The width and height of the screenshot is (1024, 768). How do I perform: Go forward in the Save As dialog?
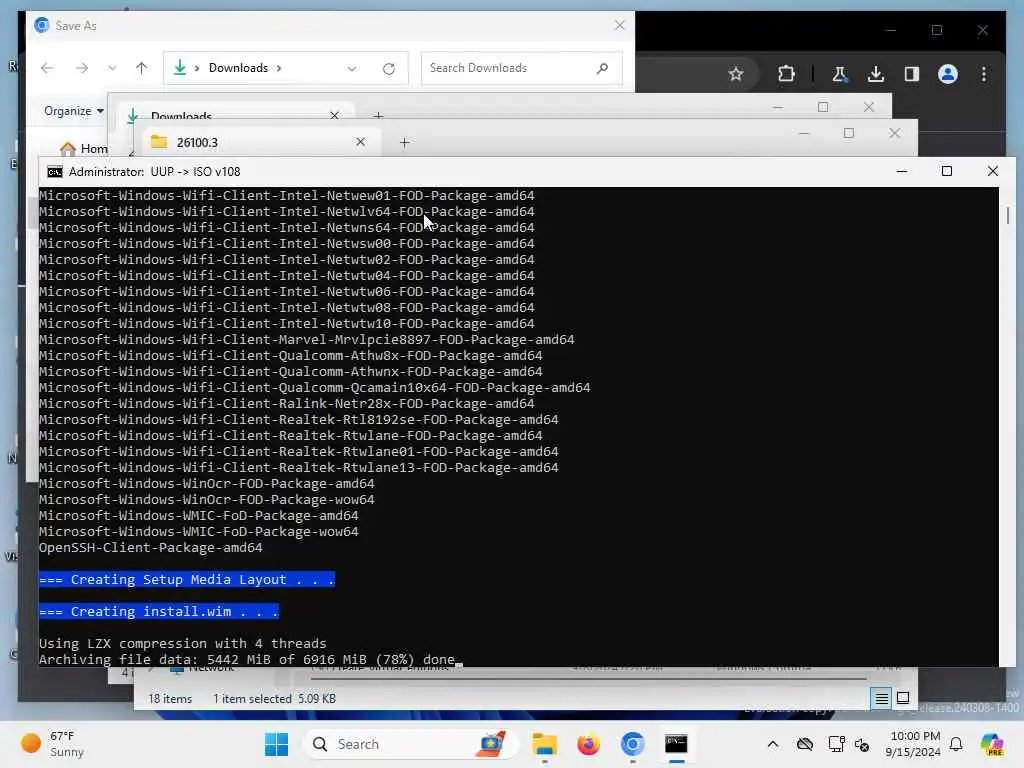click(82, 68)
